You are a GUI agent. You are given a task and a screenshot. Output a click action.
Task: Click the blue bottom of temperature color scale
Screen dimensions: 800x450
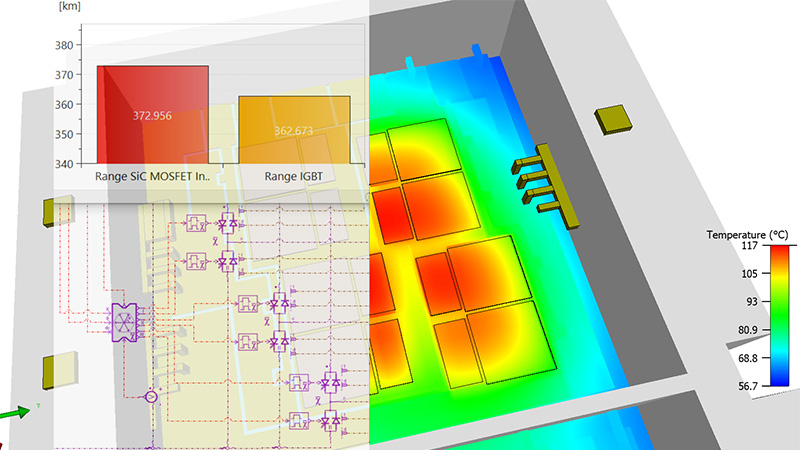point(780,378)
